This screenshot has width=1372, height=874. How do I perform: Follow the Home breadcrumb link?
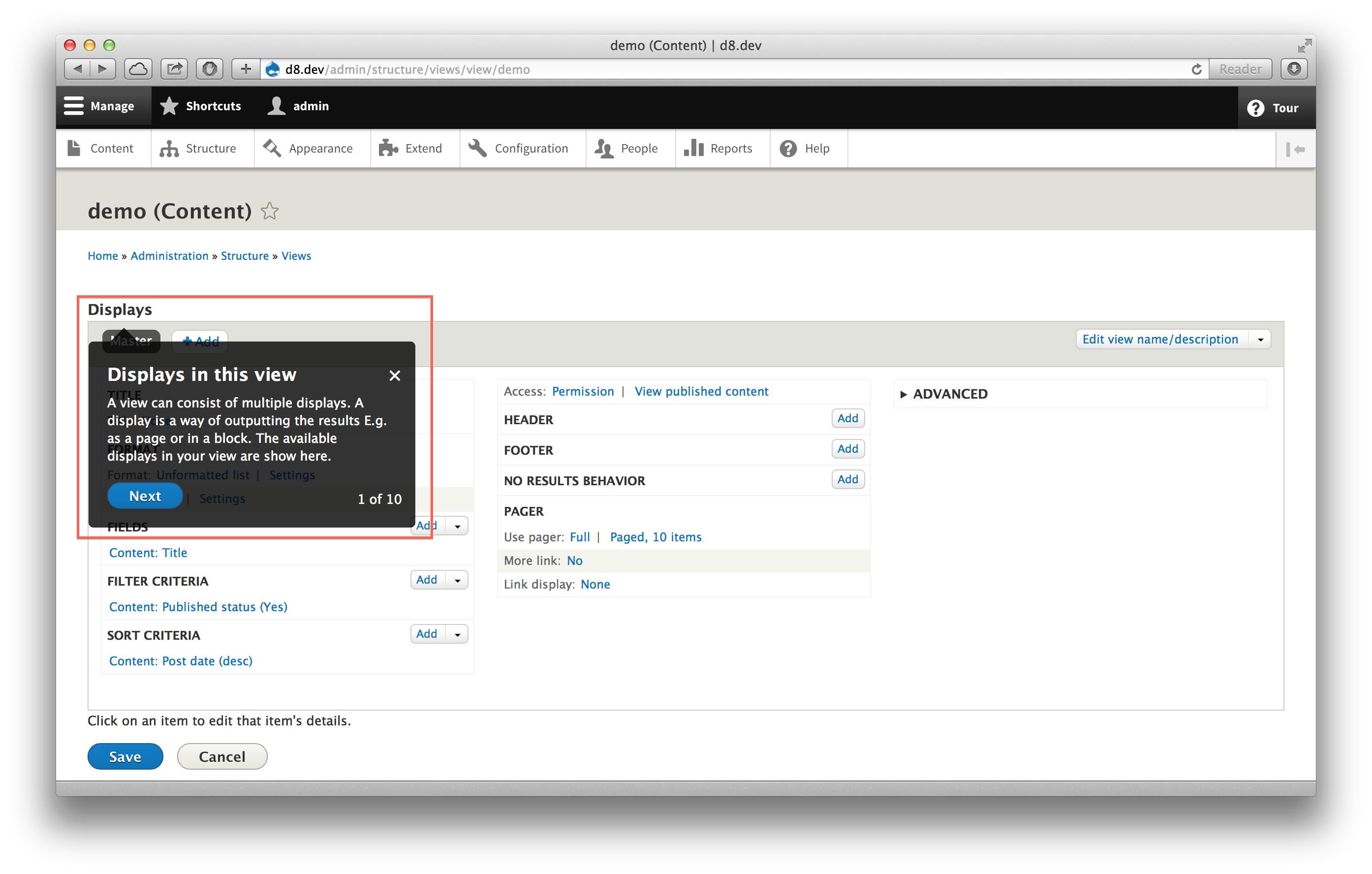coord(102,256)
